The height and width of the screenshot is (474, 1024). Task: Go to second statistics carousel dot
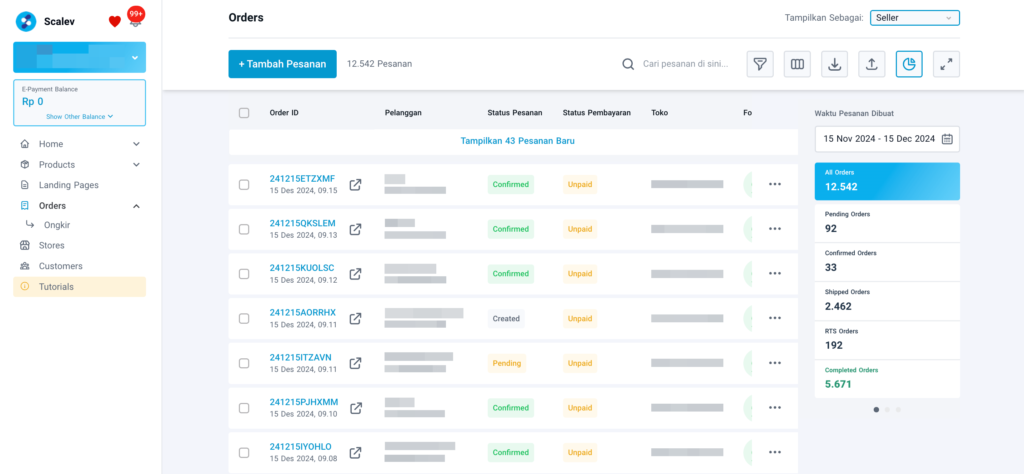[887, 410]
